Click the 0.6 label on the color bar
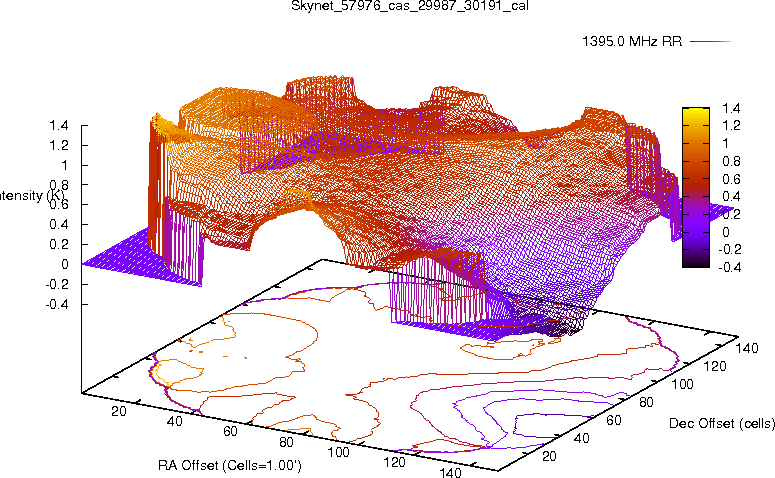The width and height of the screenshot is (775, 478). 731,179
